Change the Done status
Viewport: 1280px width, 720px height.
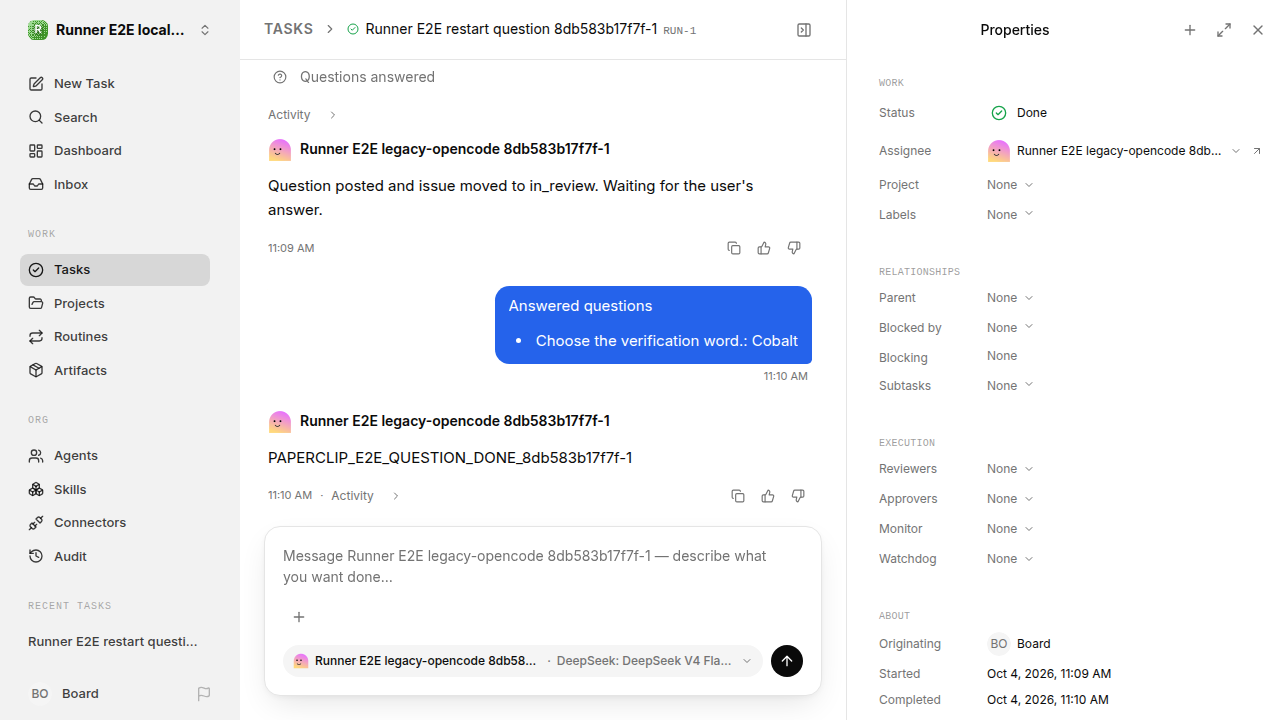click(1019, 113)
